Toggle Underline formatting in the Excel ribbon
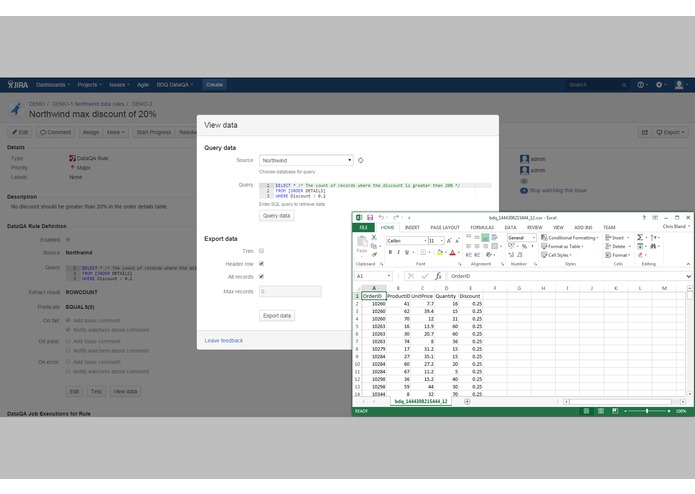The height and width of the screenshot is (494, 695). click(406, 252)
